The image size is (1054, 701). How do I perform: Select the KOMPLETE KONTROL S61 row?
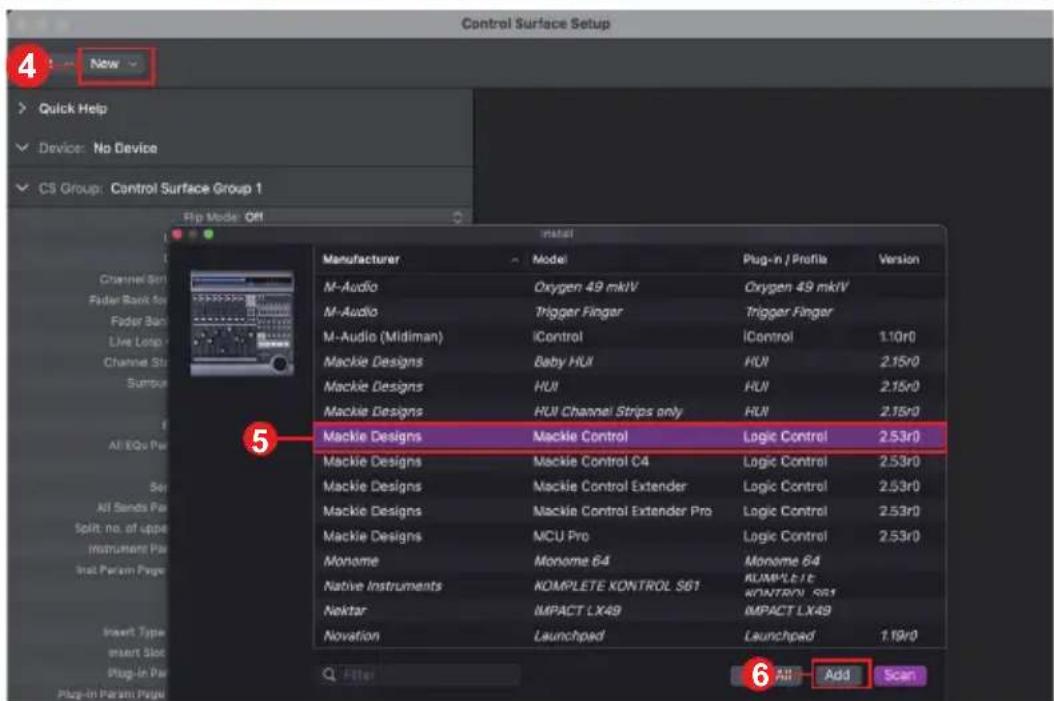click(629, 586)
